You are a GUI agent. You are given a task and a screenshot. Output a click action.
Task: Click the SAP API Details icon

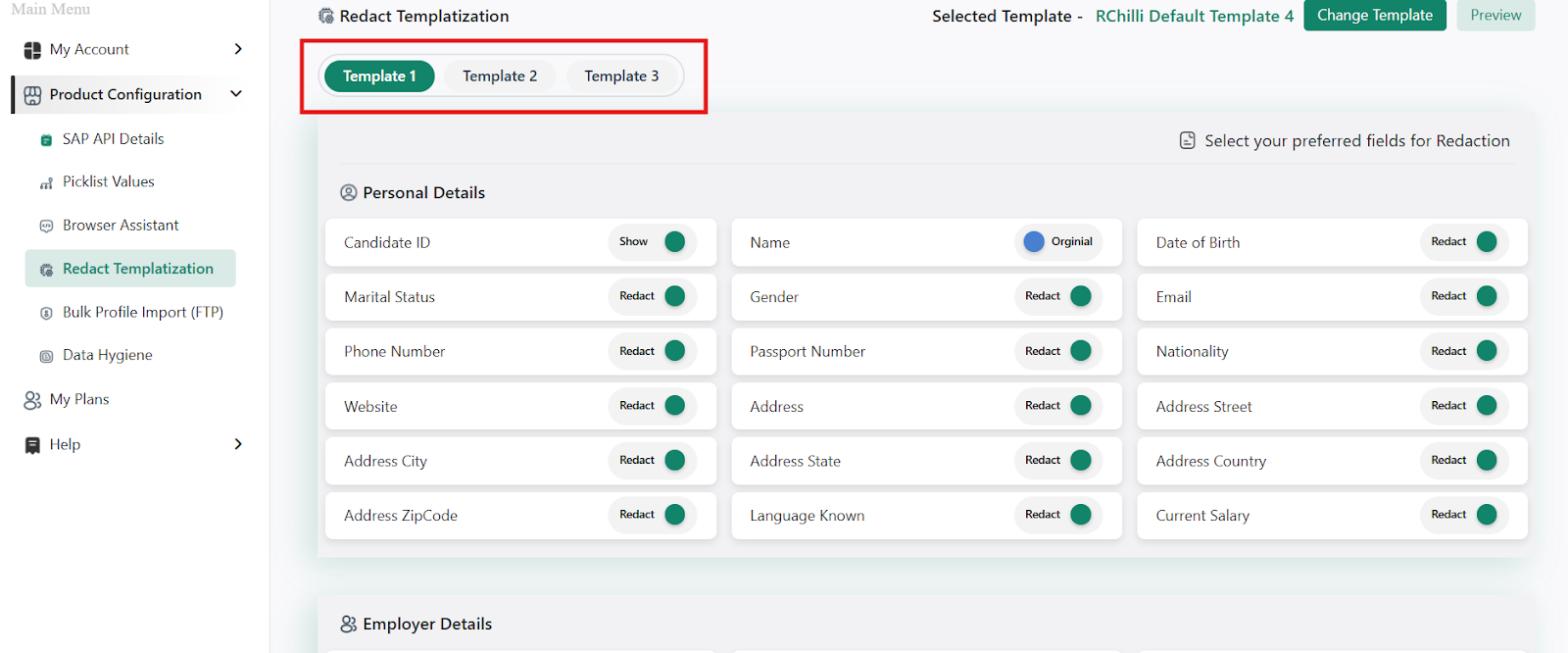[46, 140]
